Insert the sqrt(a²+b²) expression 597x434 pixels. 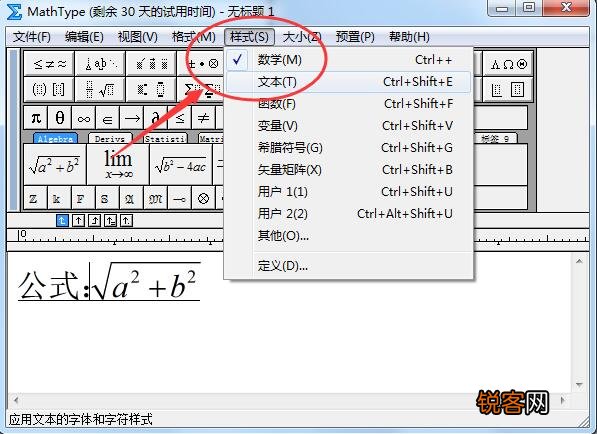(x=54, y=165)
